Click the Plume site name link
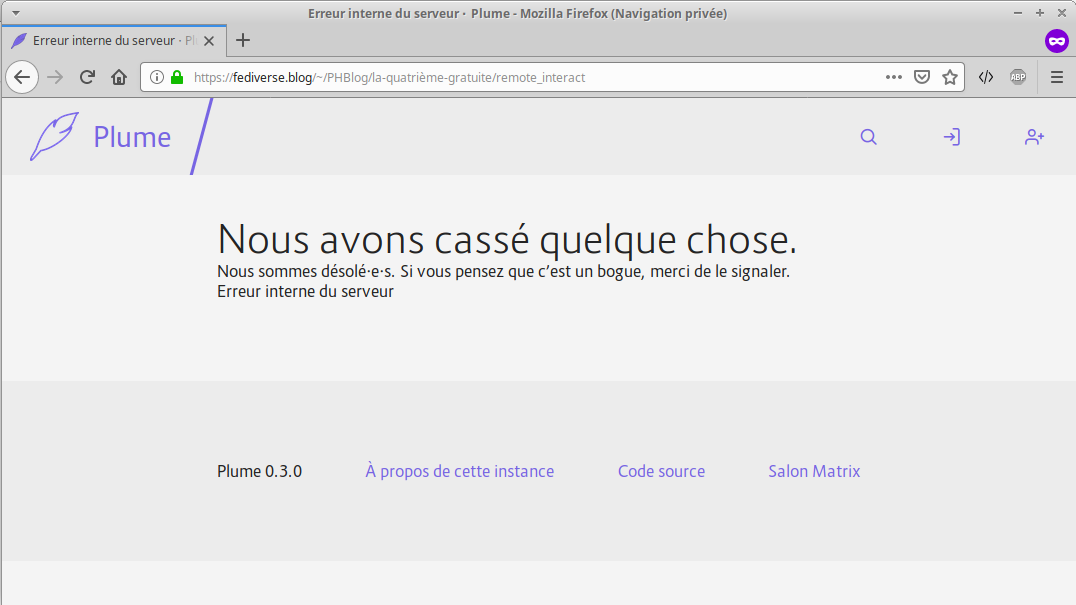Screen dimensions: 1076x605 (x=132, y=137)
